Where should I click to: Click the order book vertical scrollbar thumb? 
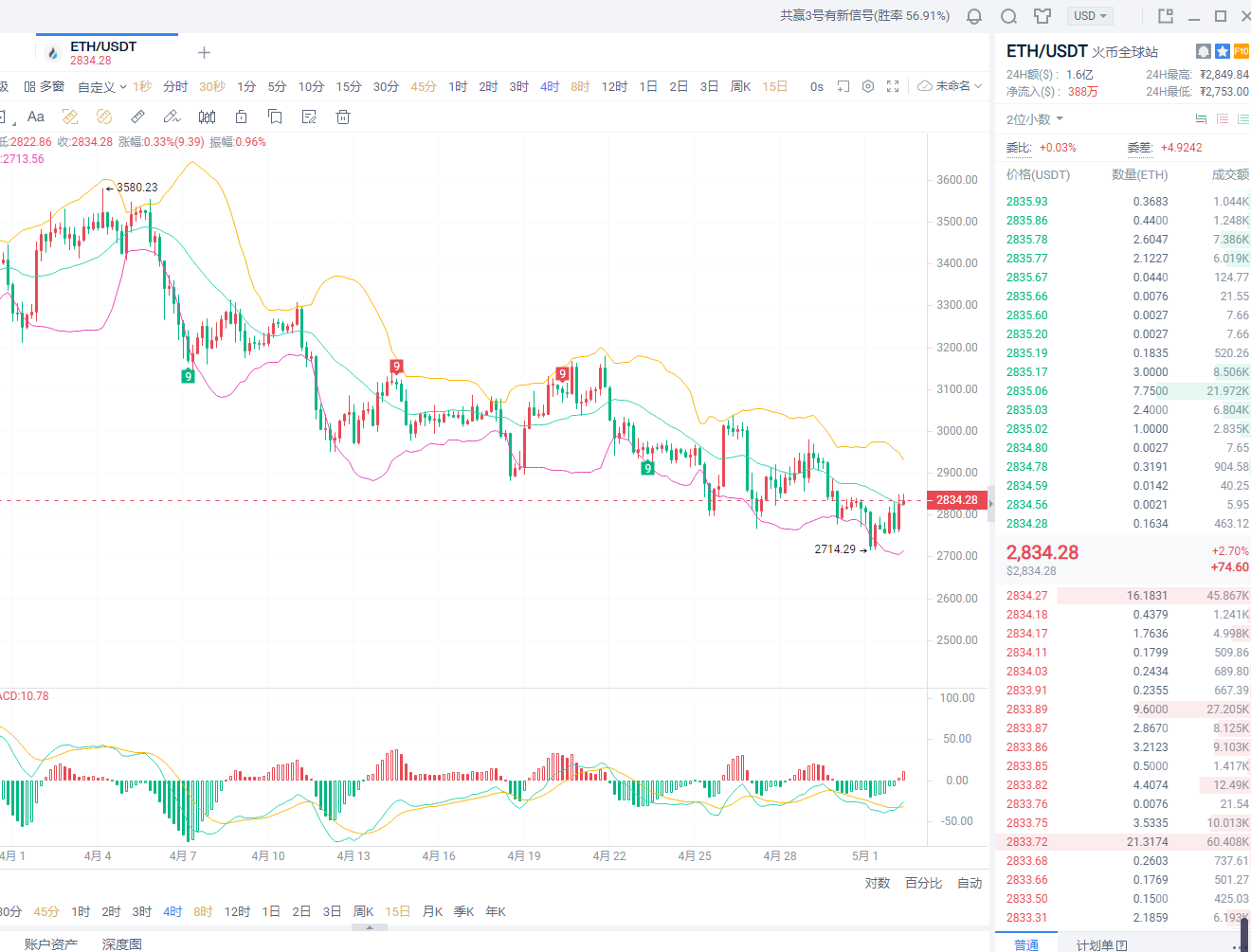1244,933
